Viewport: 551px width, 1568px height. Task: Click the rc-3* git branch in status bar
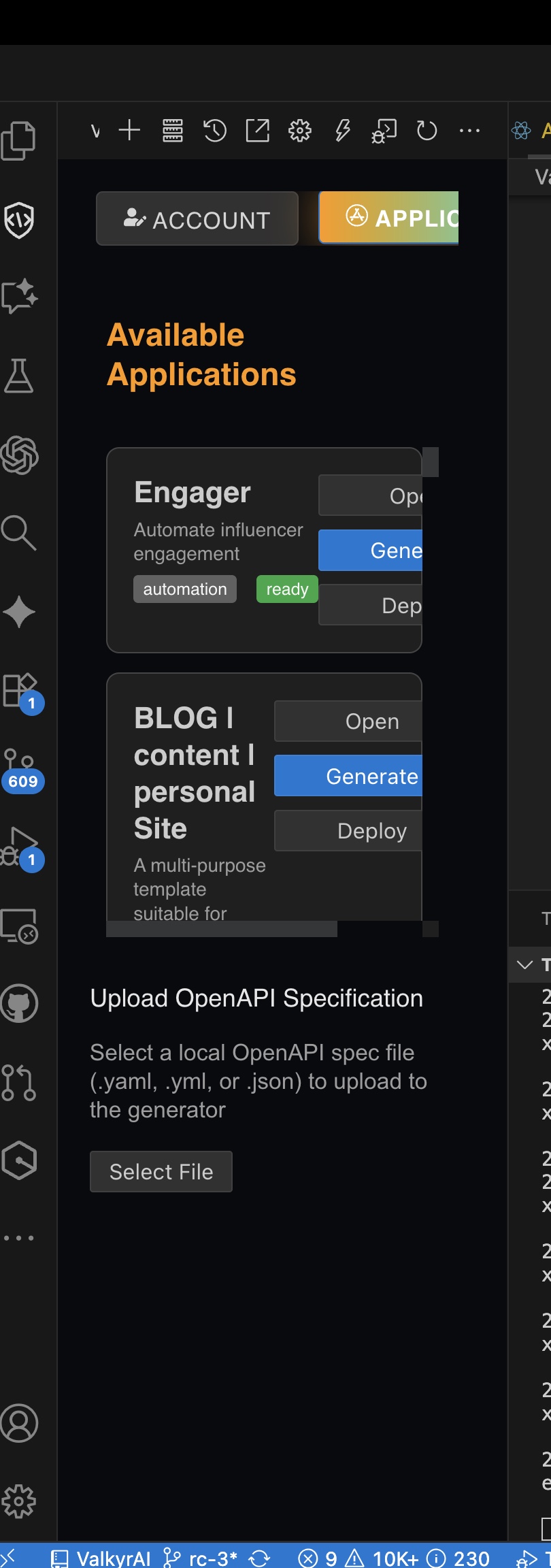201,1558
